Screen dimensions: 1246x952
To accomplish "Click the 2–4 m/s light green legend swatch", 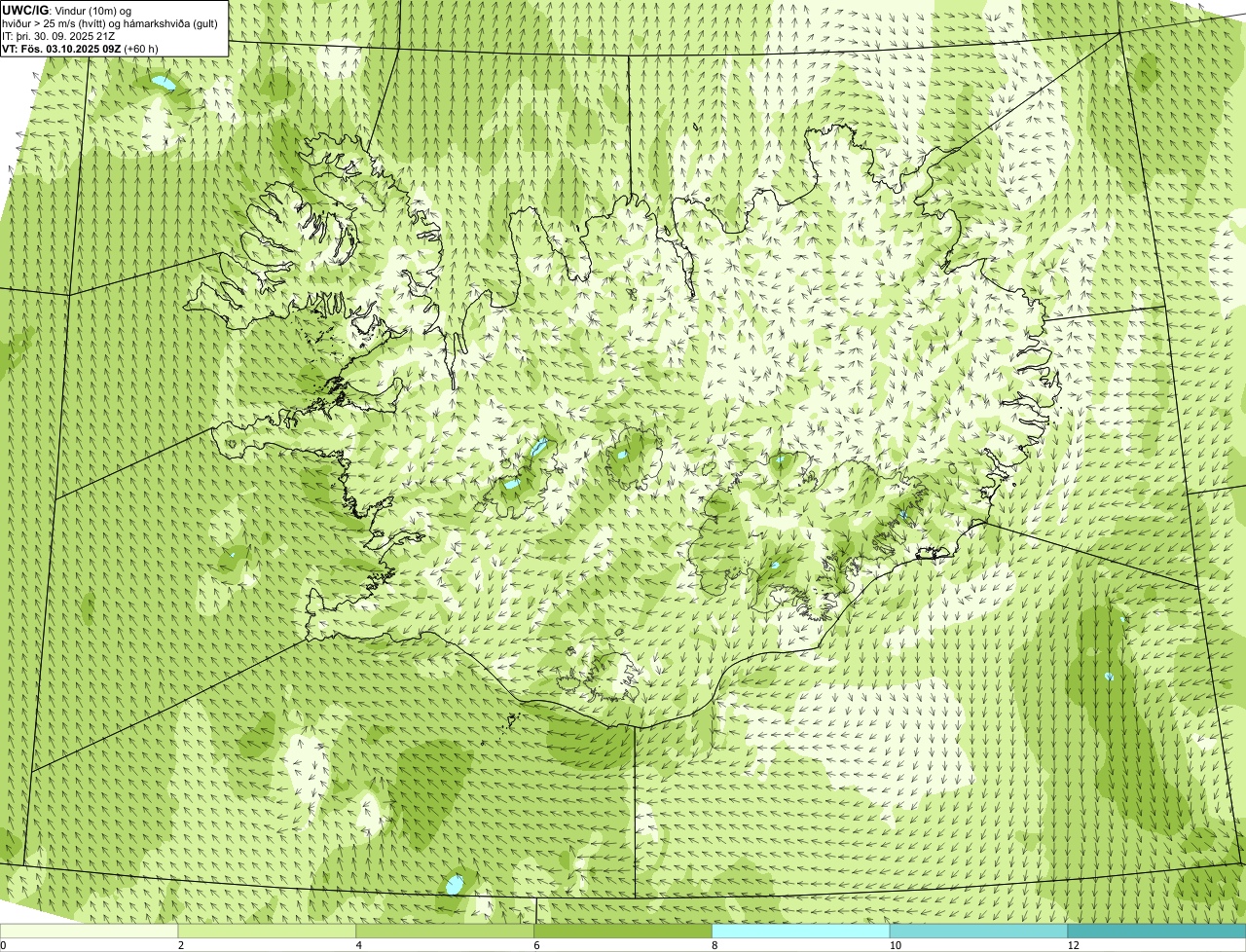I will (268, 932).
